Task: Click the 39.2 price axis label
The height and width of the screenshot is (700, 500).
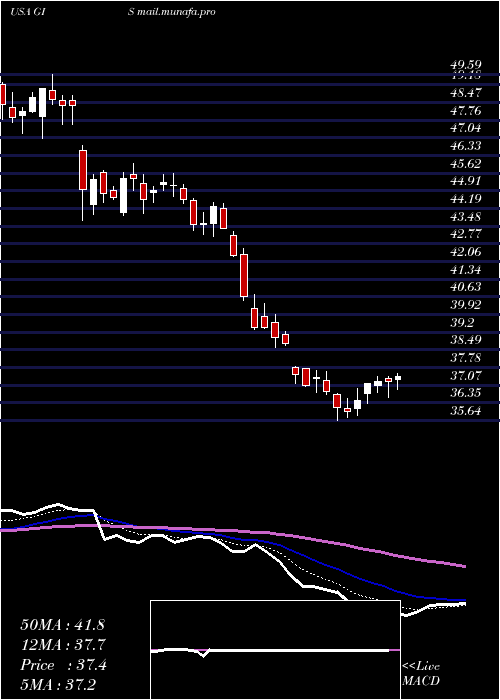Action: click(x=463, y=323)
